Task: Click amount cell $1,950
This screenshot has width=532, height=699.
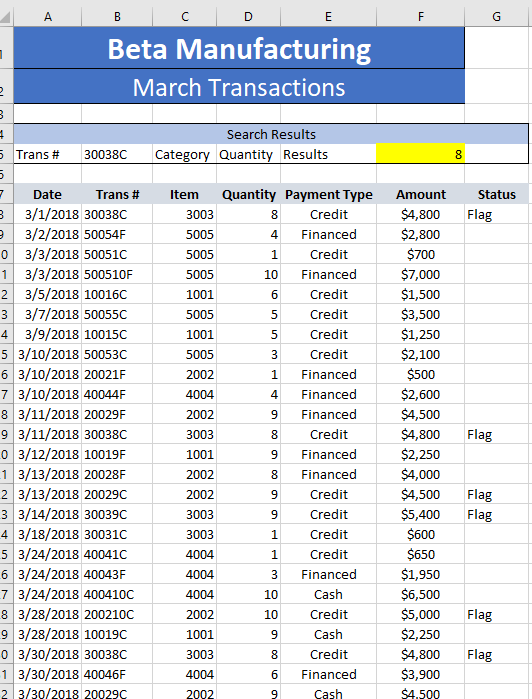Action: point(421,574)
